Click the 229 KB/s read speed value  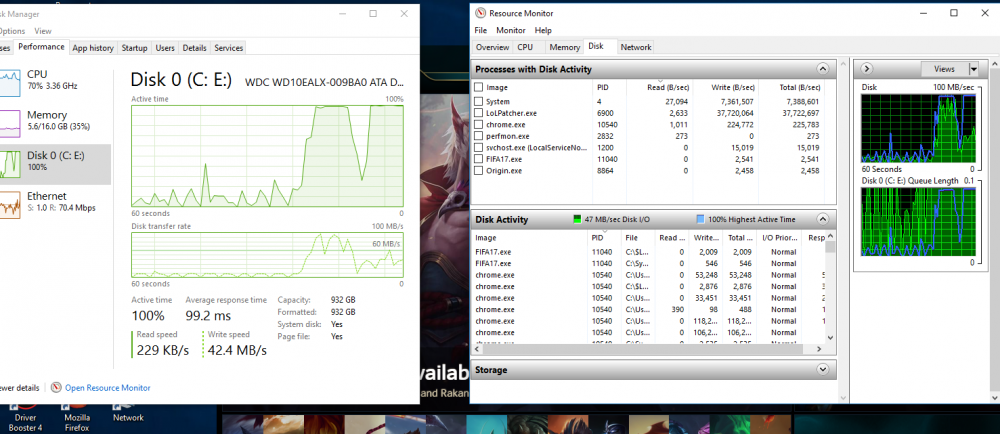[x=163, y=350]
